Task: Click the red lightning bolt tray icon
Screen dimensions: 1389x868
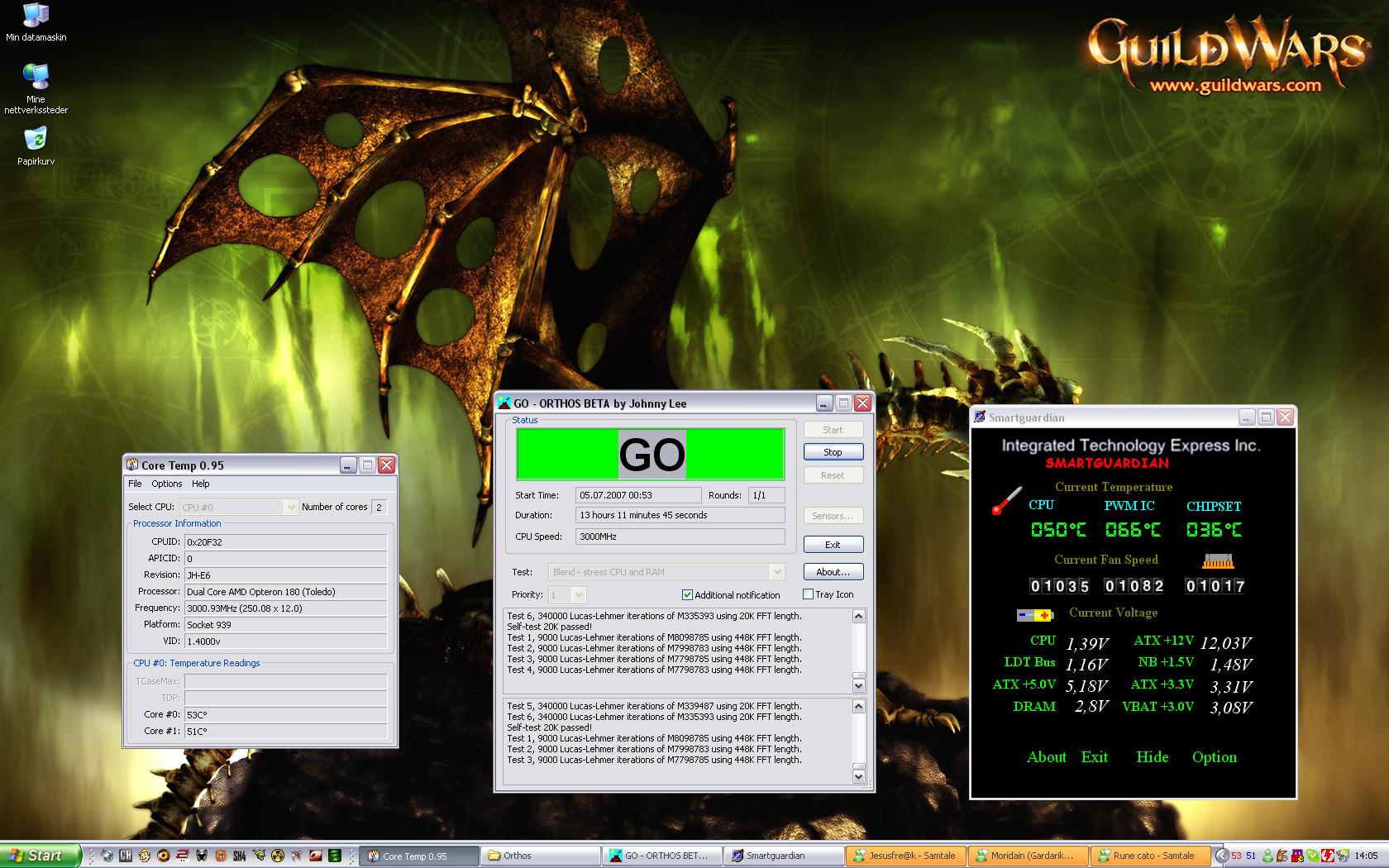Action: [1328, 856]
